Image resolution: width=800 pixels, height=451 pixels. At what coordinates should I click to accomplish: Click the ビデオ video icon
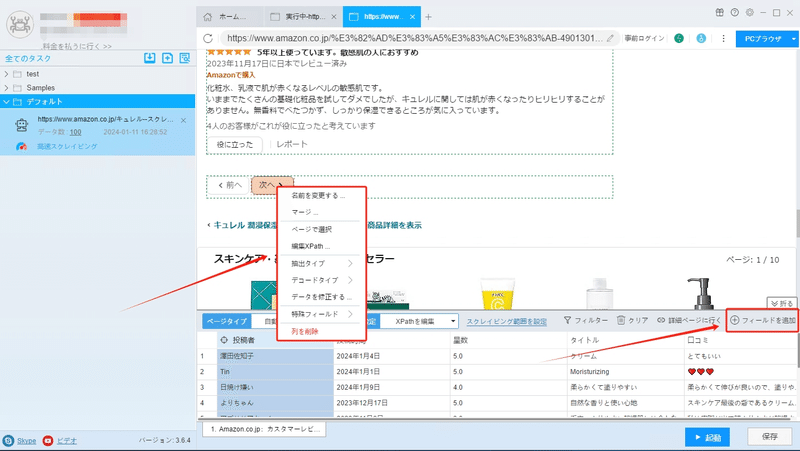click(x=48, y=440)
